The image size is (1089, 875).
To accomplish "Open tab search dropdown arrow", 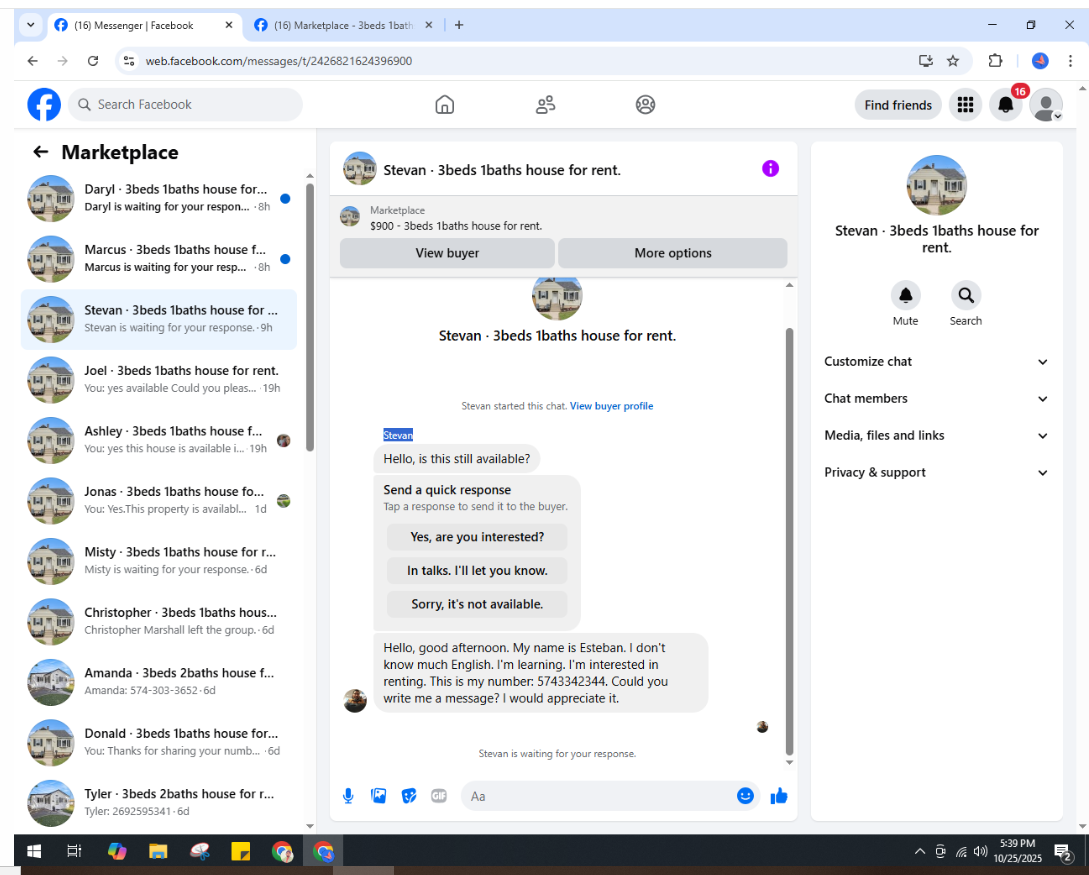I will click(31, 25).
